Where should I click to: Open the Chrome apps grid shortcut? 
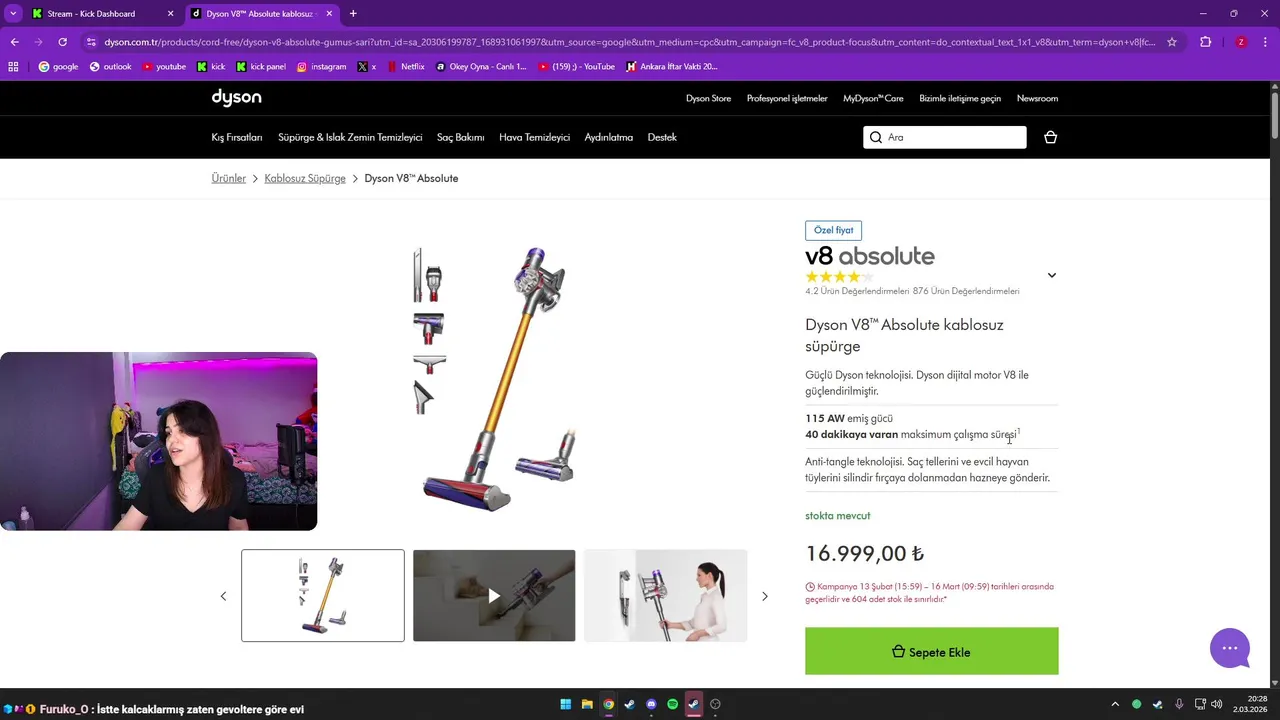[x=13, y=67]
